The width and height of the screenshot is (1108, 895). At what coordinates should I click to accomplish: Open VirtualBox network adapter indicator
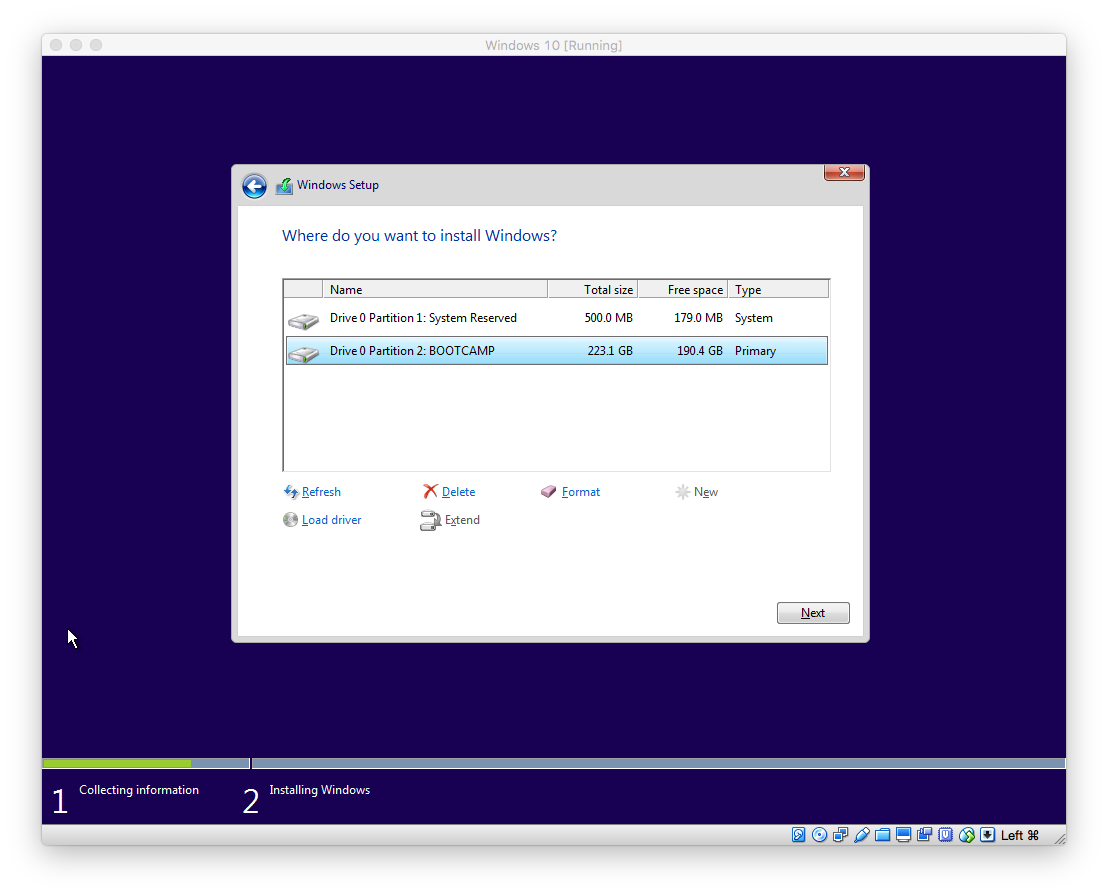[840, 835]
